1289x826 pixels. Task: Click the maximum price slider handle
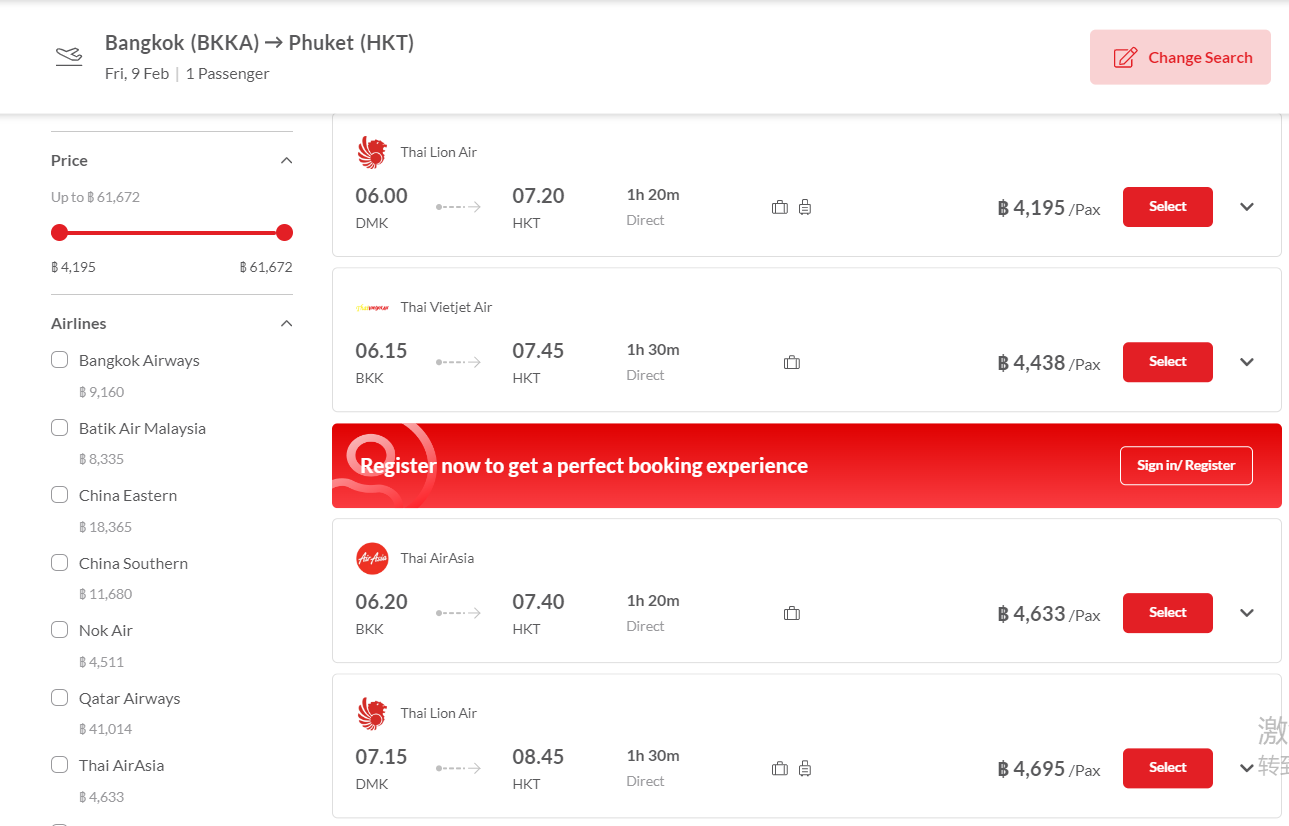(284, 233)
